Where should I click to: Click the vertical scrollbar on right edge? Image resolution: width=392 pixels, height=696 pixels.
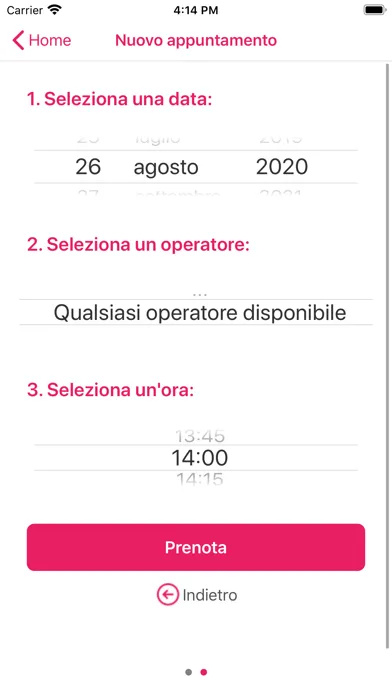[387, 356]
